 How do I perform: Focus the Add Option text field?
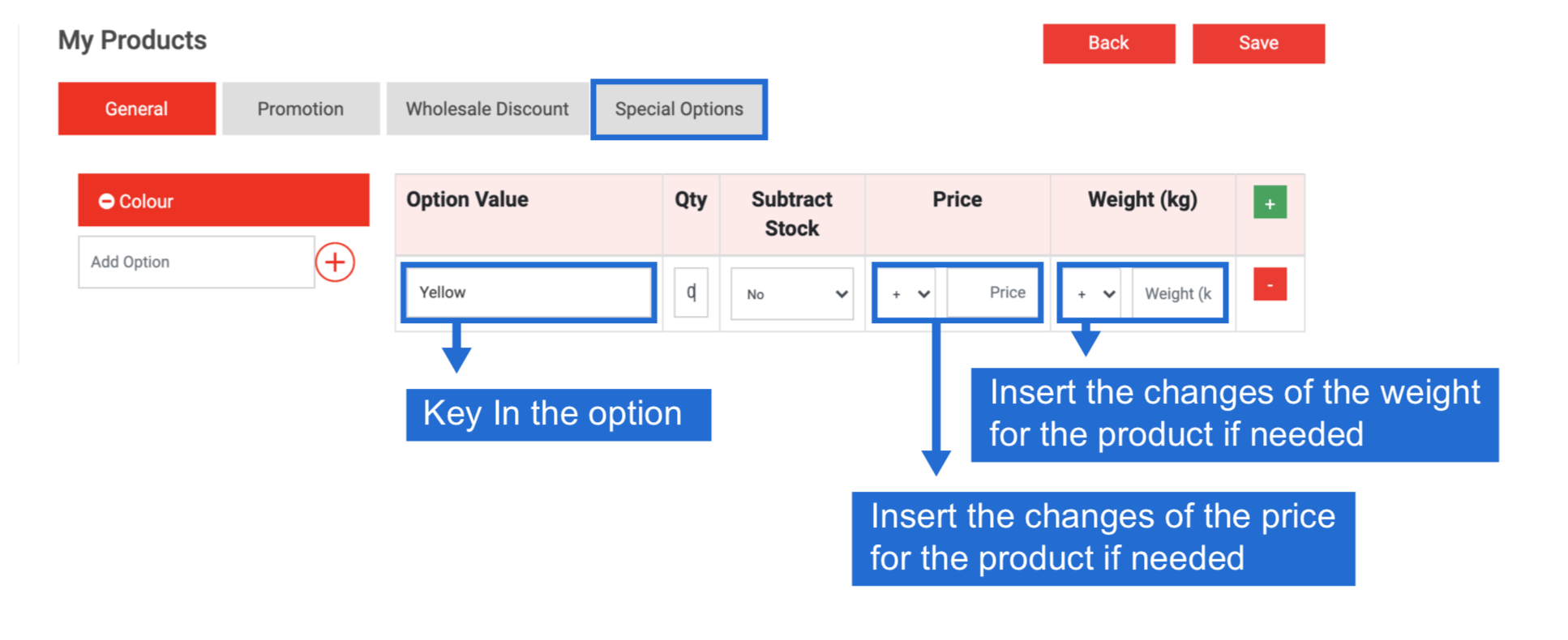(x=196, y=262)
